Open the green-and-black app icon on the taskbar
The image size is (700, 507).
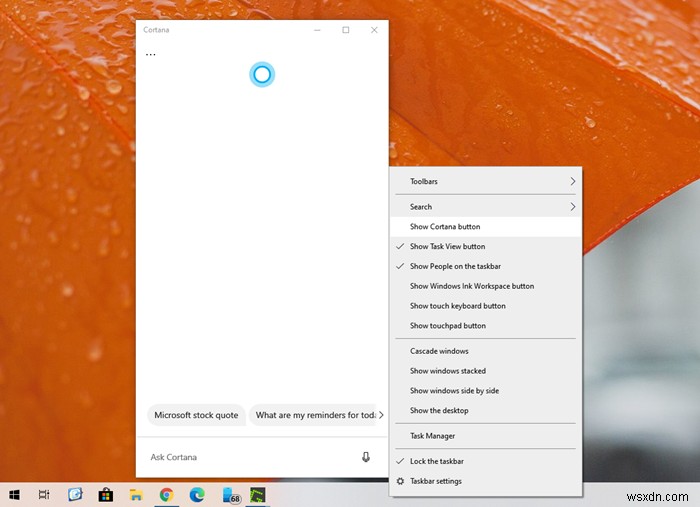[258, 495]
